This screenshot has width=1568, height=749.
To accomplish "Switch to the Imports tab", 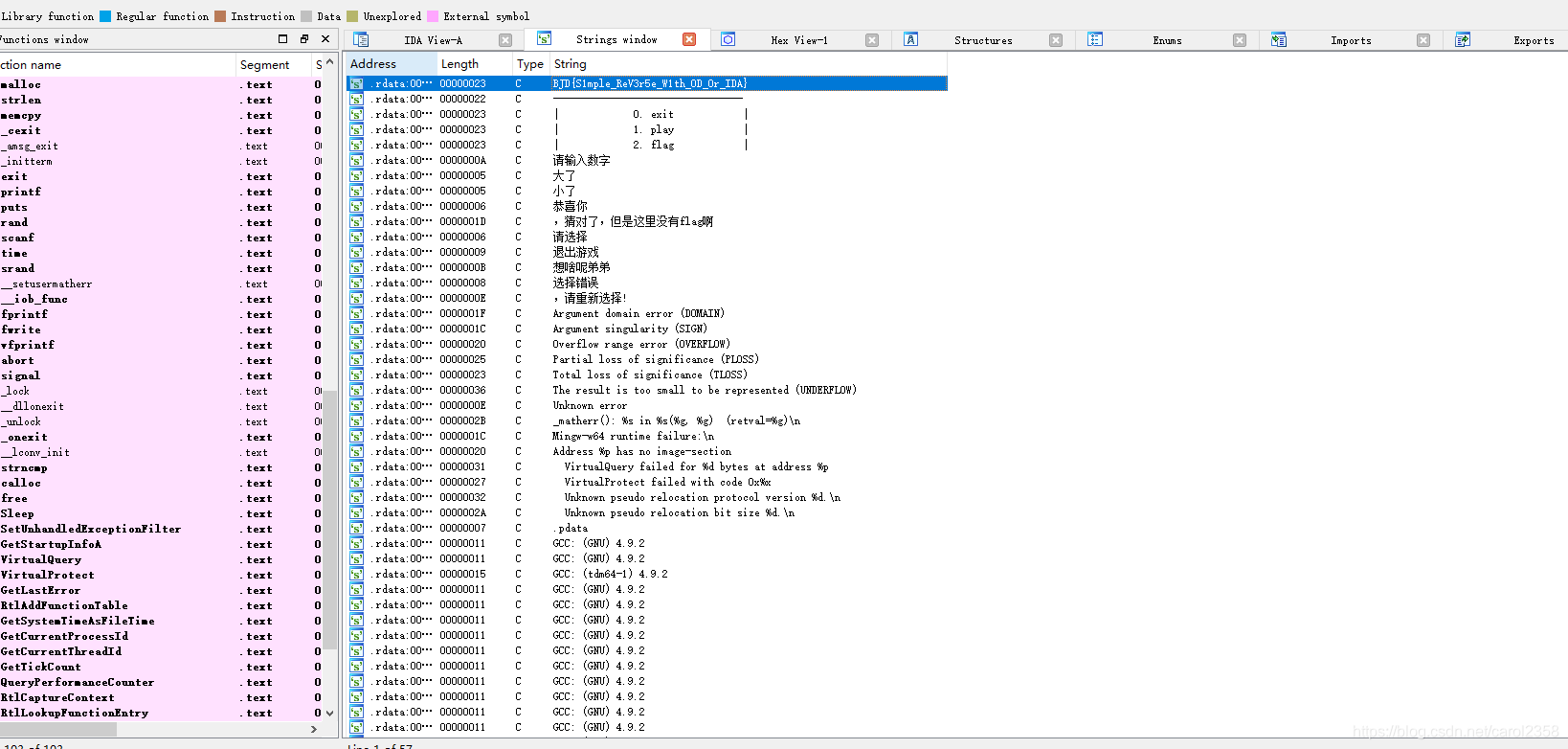I will (1351, 40).
